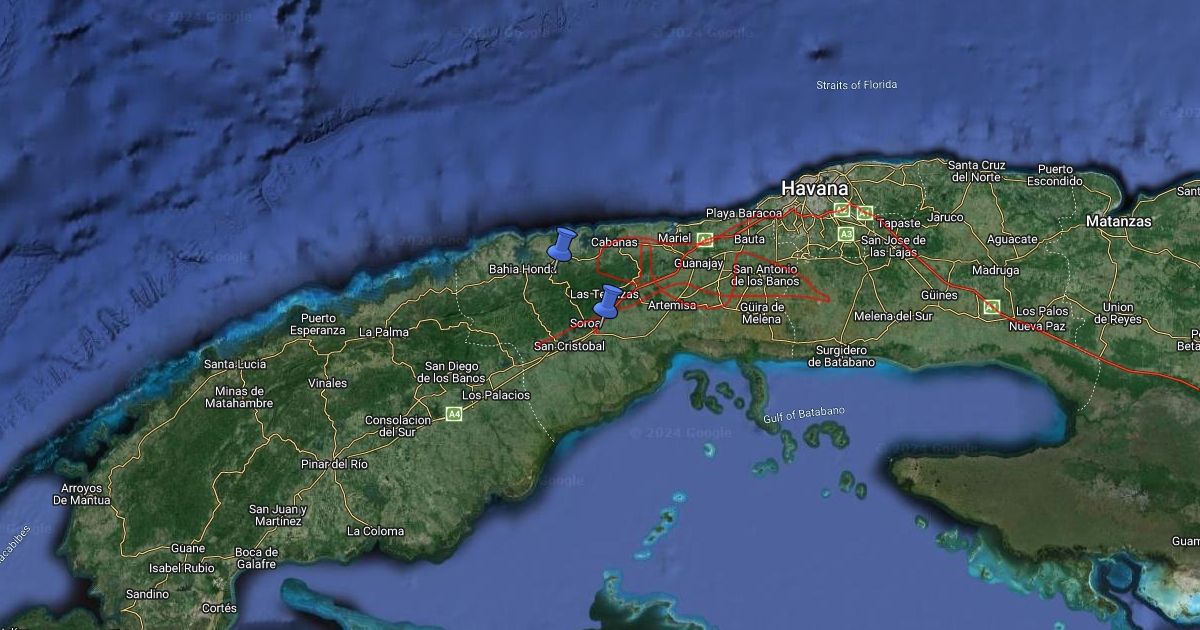Click the A4 road shield near Mariel
This screenshot has height=630, width=1200.
coord(705,239)
